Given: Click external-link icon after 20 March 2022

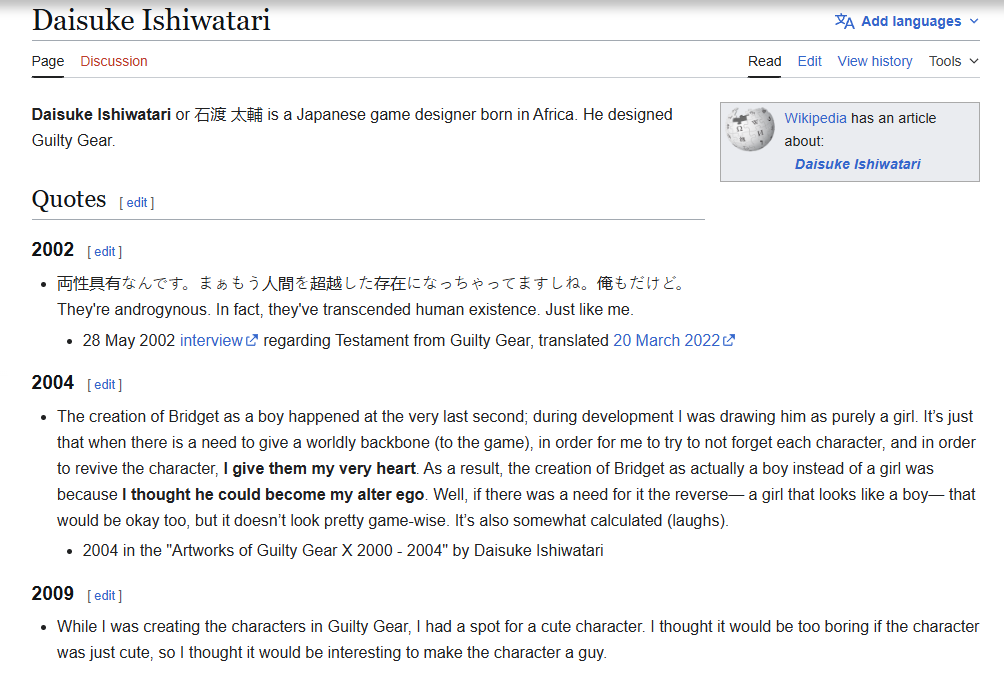Looking at the screenshot, I should tap(729, 340).
